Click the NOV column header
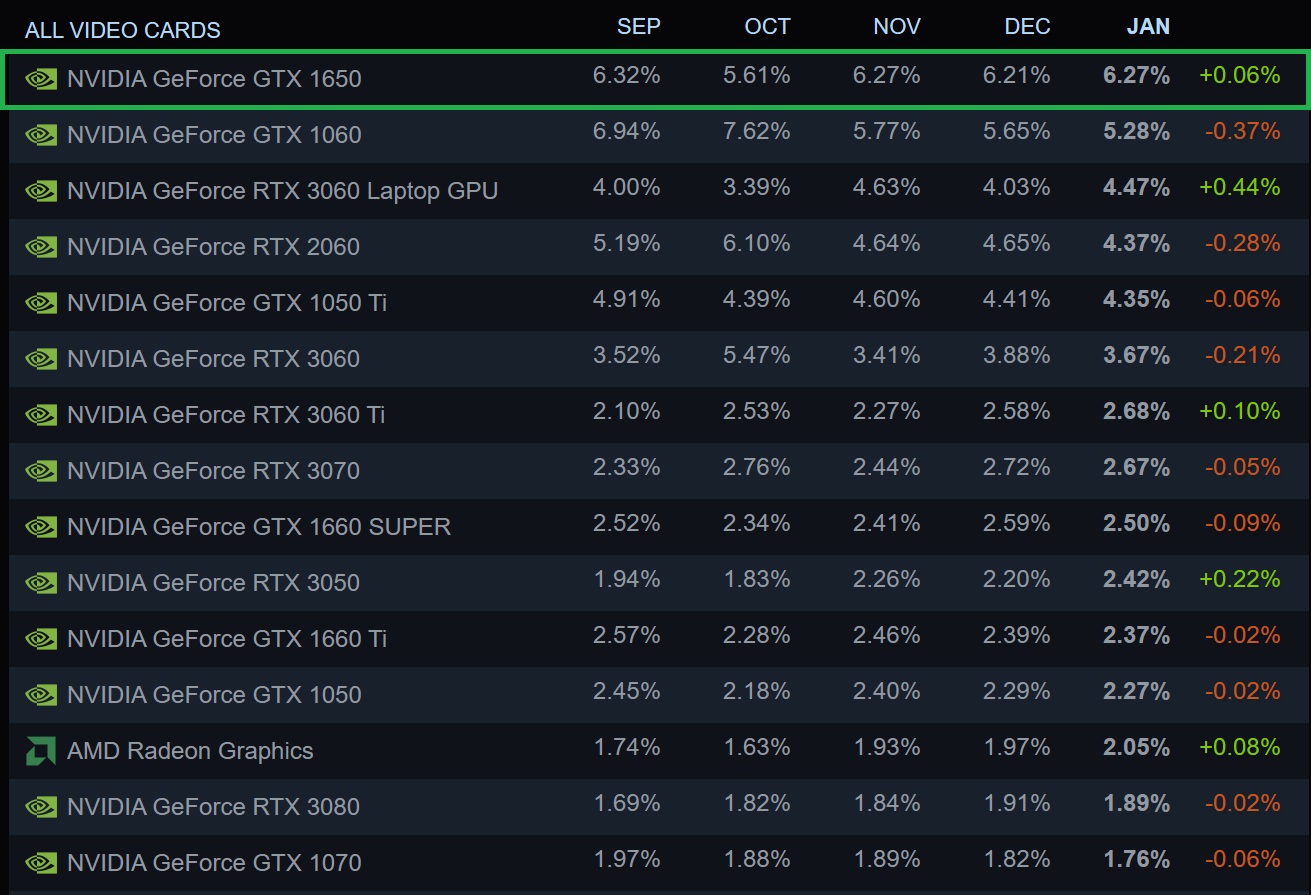This screenshot has width=1311, height=895. coord(896,27)
